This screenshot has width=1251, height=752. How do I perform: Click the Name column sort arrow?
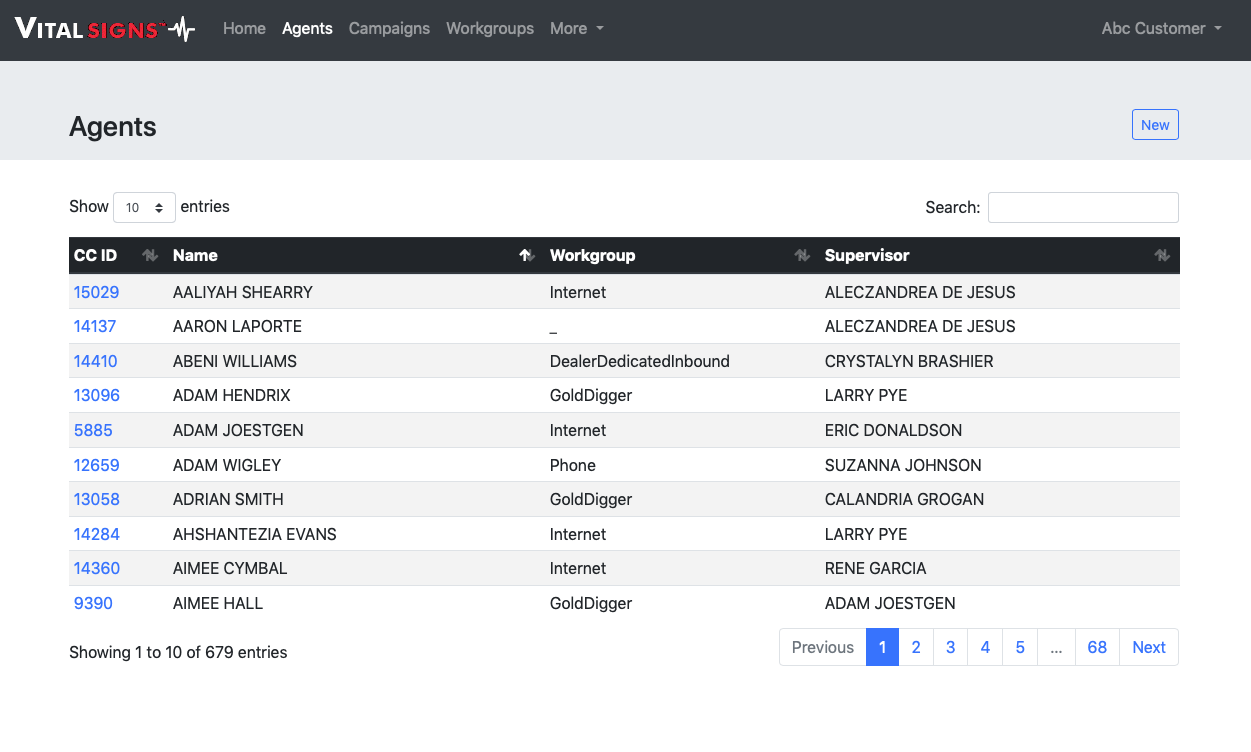click(x=526, y=256)
